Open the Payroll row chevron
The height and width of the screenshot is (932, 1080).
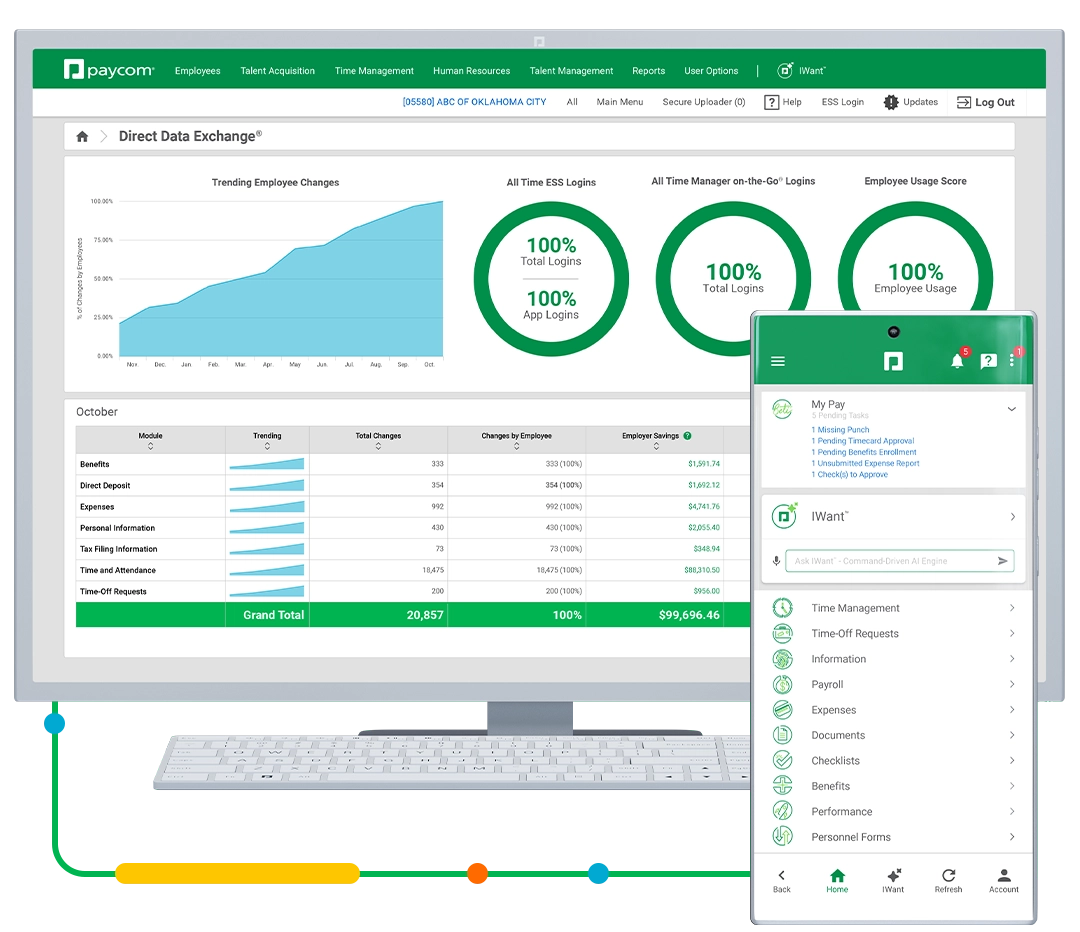pyautogui.click(x=1012, y=685)
